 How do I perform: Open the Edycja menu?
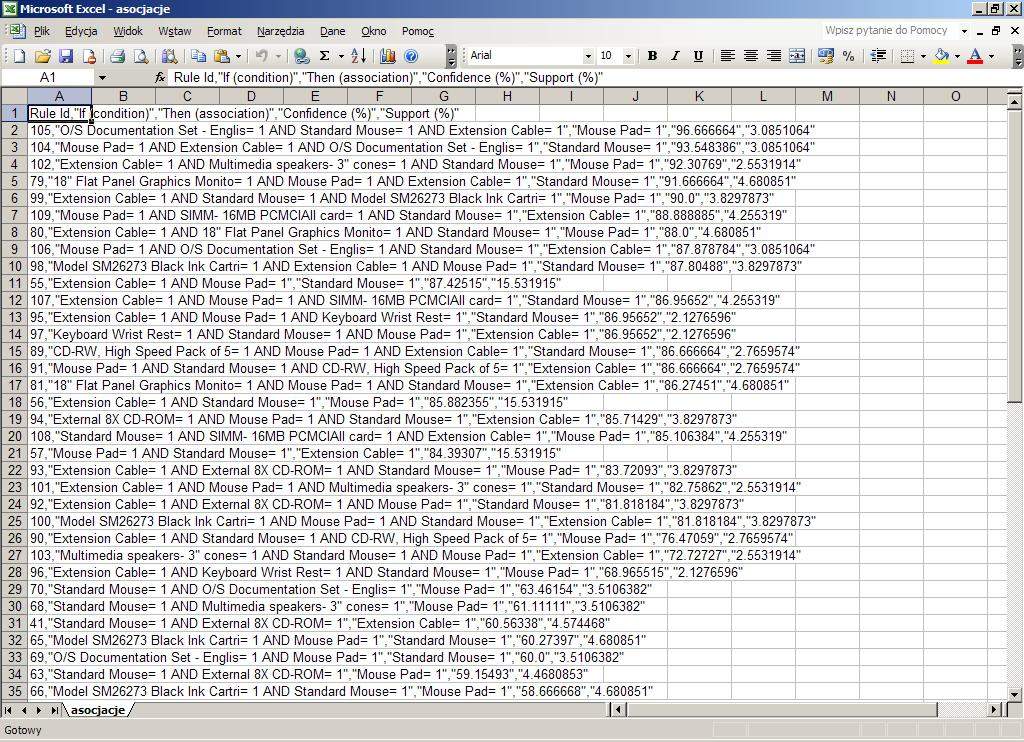pos(81,31)
